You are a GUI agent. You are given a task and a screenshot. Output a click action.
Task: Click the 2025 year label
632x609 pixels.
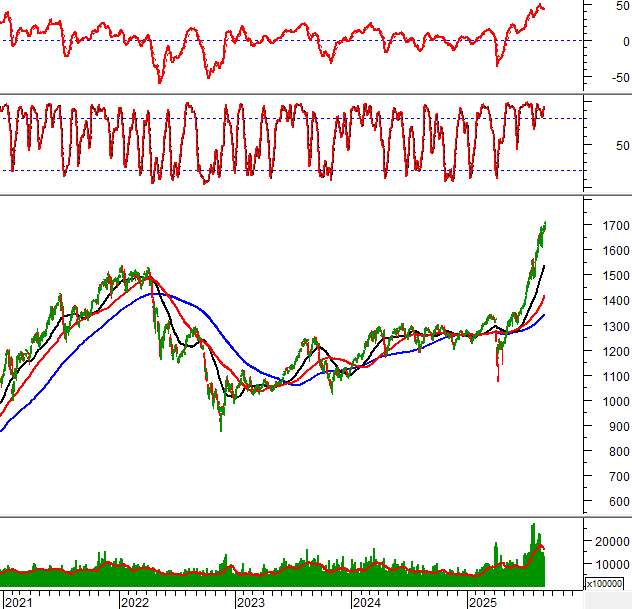[x=483, y=602]
